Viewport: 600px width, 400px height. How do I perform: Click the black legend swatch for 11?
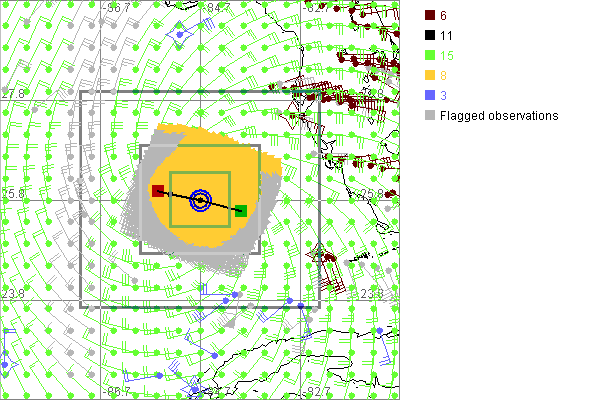pos(430,36)
